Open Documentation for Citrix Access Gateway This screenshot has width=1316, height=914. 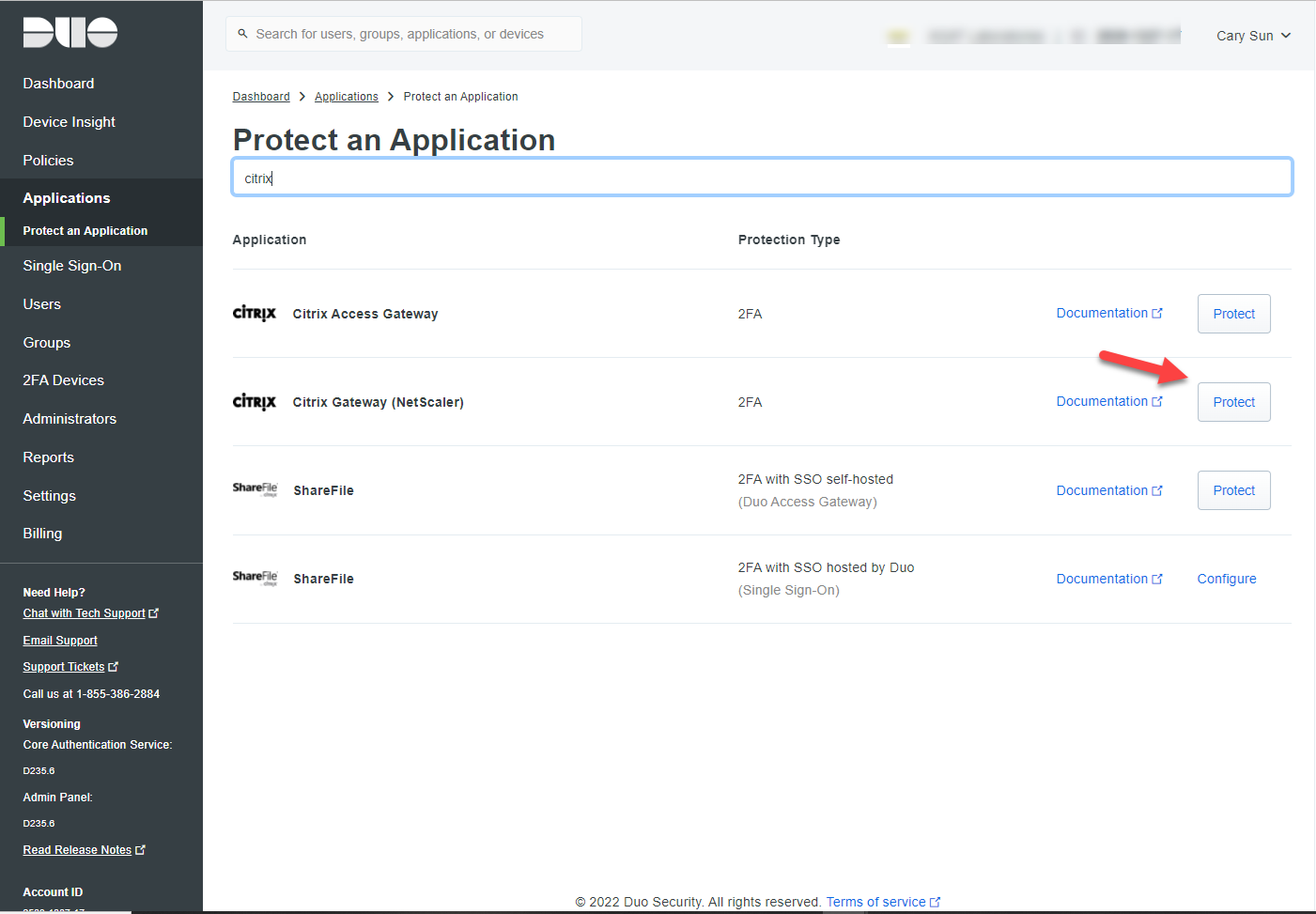pos(1109,313)
